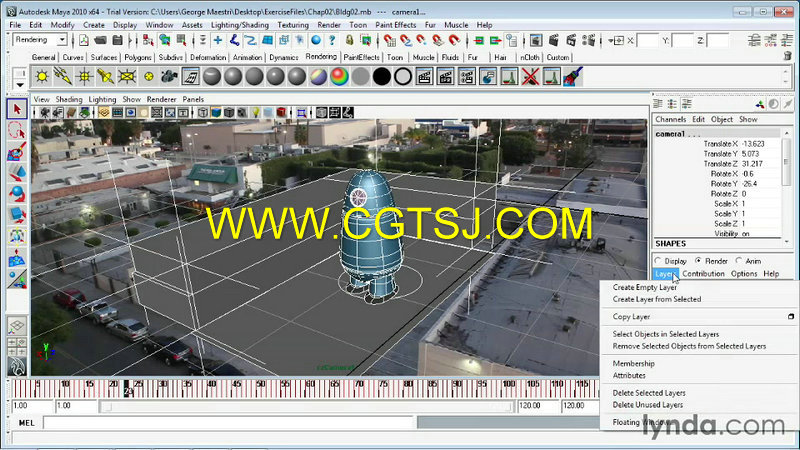Viewport: 800px width, 450px height.
Task: Toggle wireframe shading cube in viewport
Action: (x=203, y=112)
